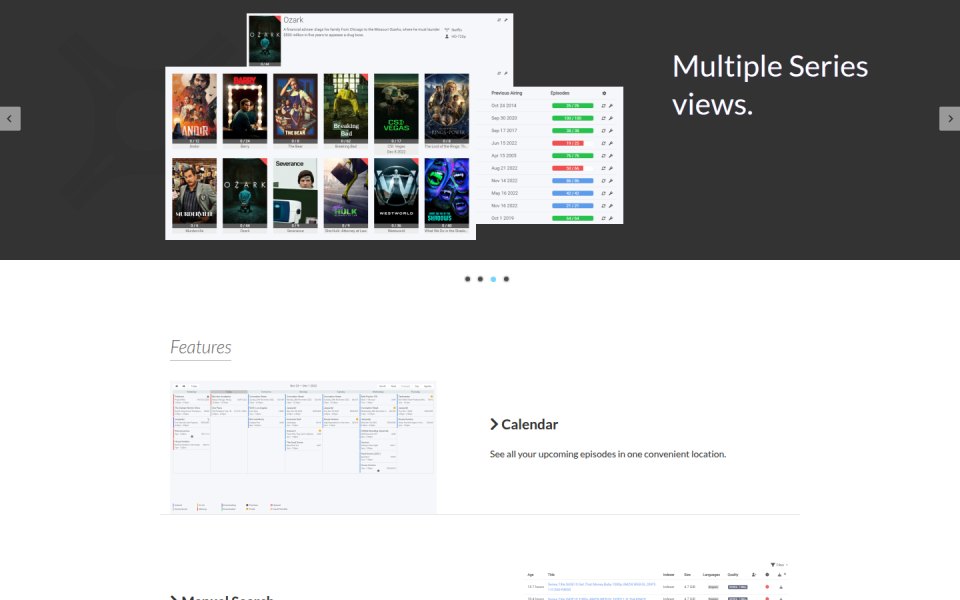
Task: Click the wrench edit icon in the Ozark overview card
Action: [x=506, y=20]
